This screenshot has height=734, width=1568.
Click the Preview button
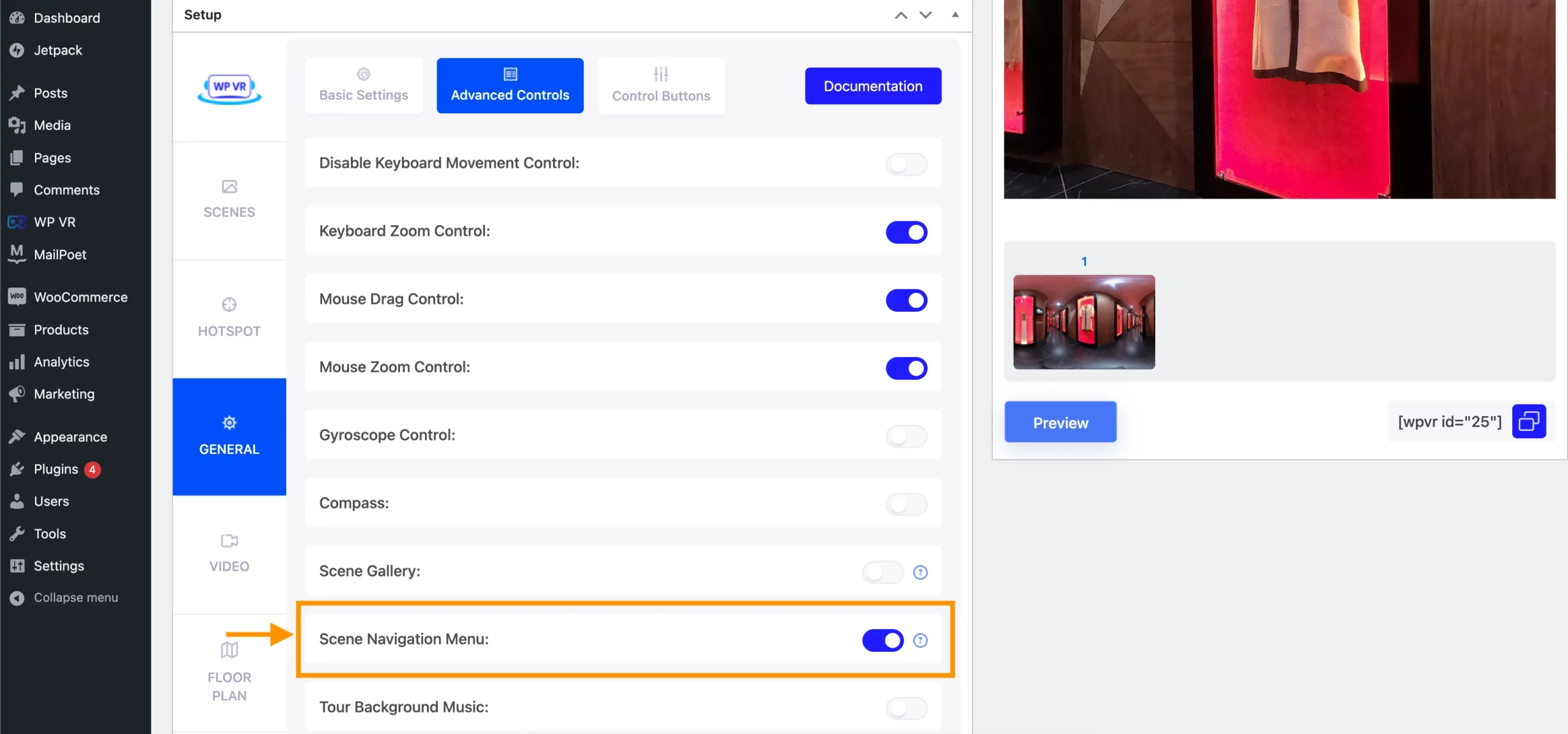tap(1061, 422)
